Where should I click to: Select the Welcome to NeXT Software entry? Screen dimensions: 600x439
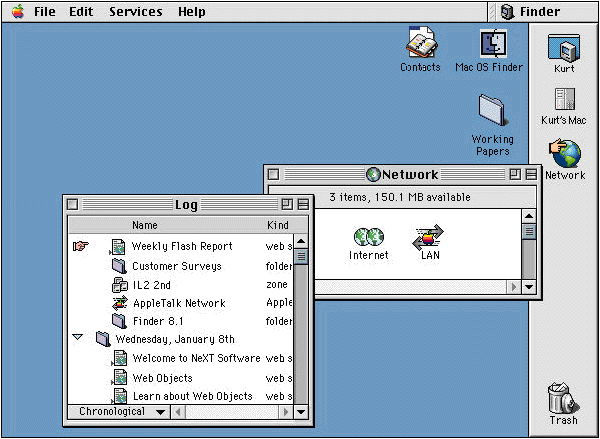pyautogui.click(x=196, y=359)
